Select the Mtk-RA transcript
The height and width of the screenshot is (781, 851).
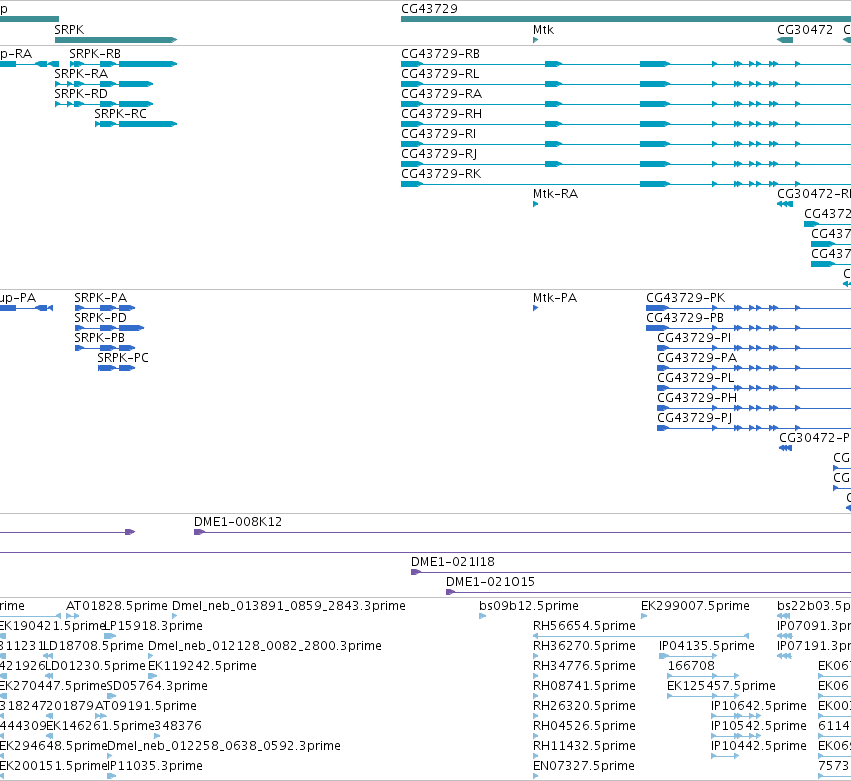pos(555,194)
